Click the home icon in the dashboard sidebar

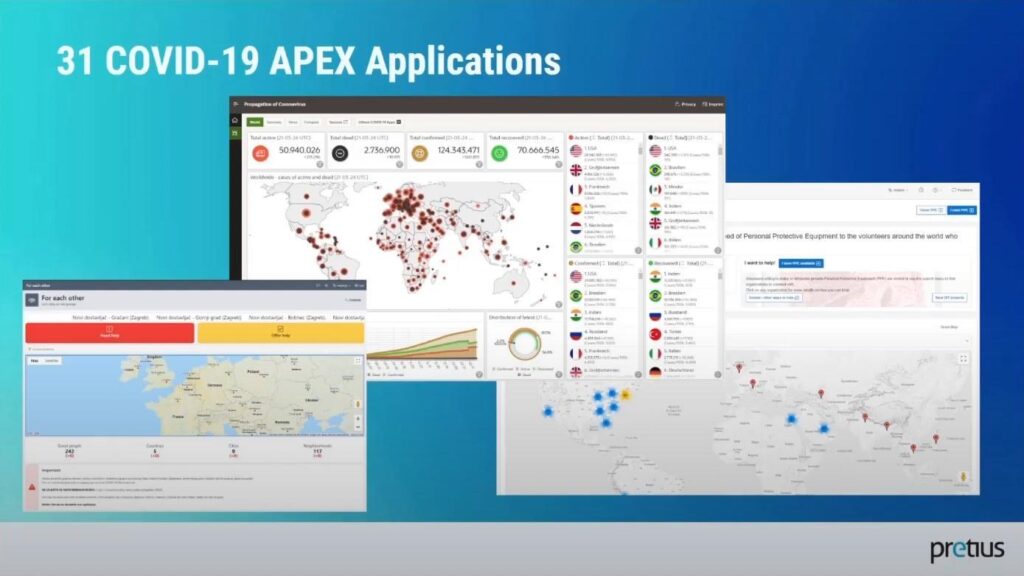tap(235, 120)
